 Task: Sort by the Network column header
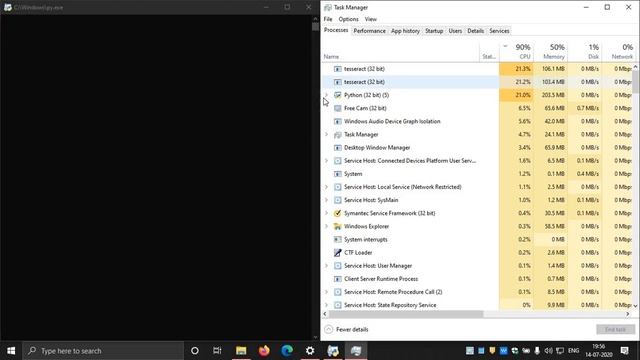(x=618, y=51)
